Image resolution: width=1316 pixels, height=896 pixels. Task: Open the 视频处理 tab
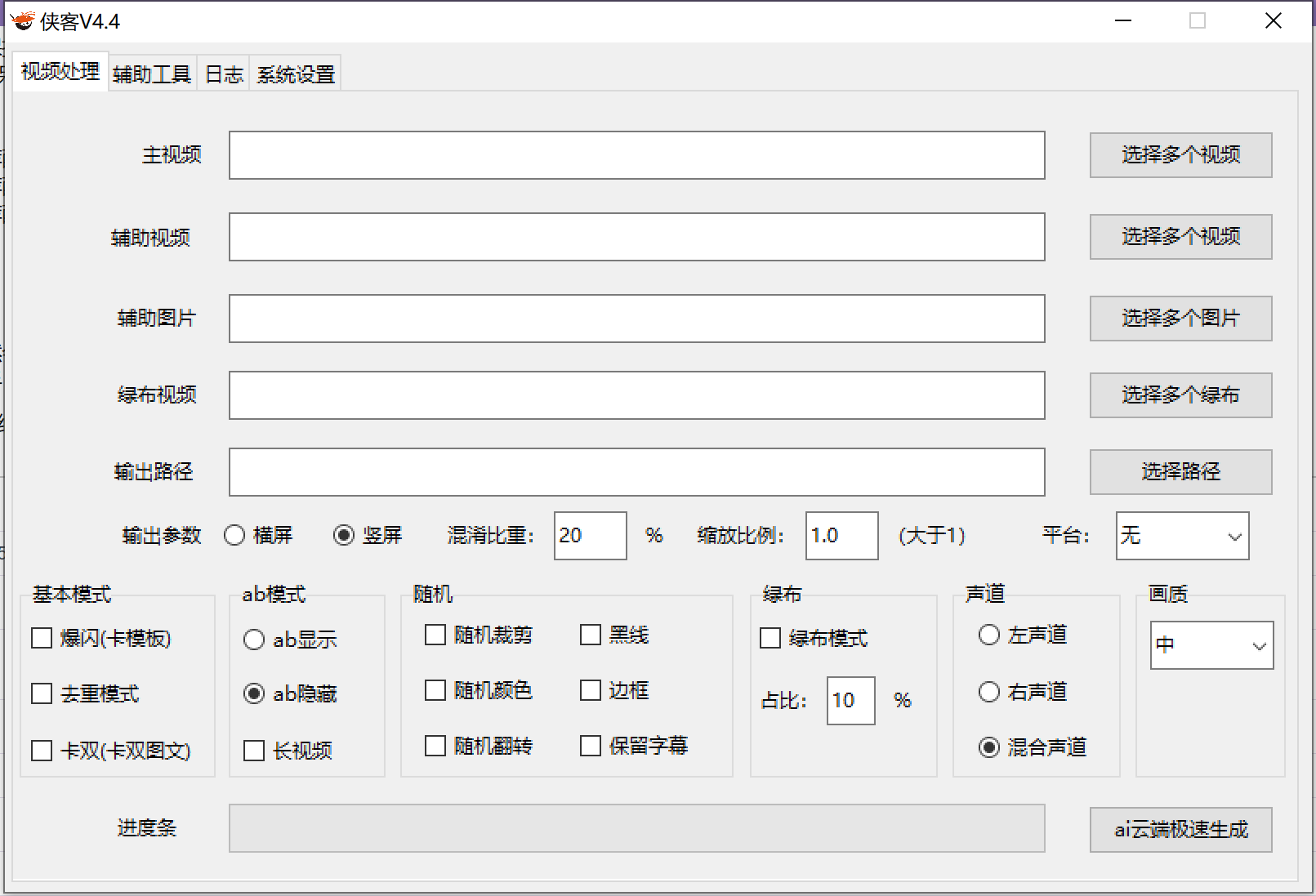(x=60, y=71)
